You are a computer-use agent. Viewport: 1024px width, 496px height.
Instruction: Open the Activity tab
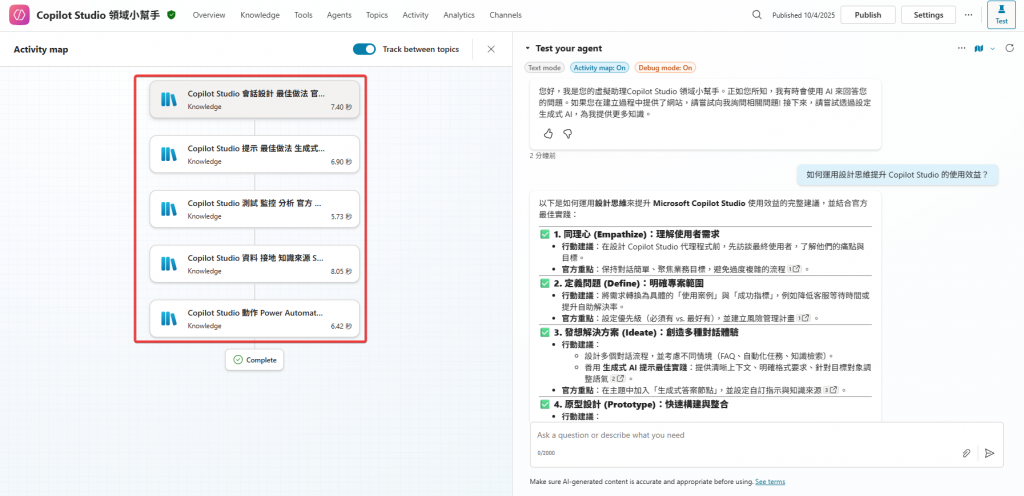pyautogui.click(x=415, y=15)
